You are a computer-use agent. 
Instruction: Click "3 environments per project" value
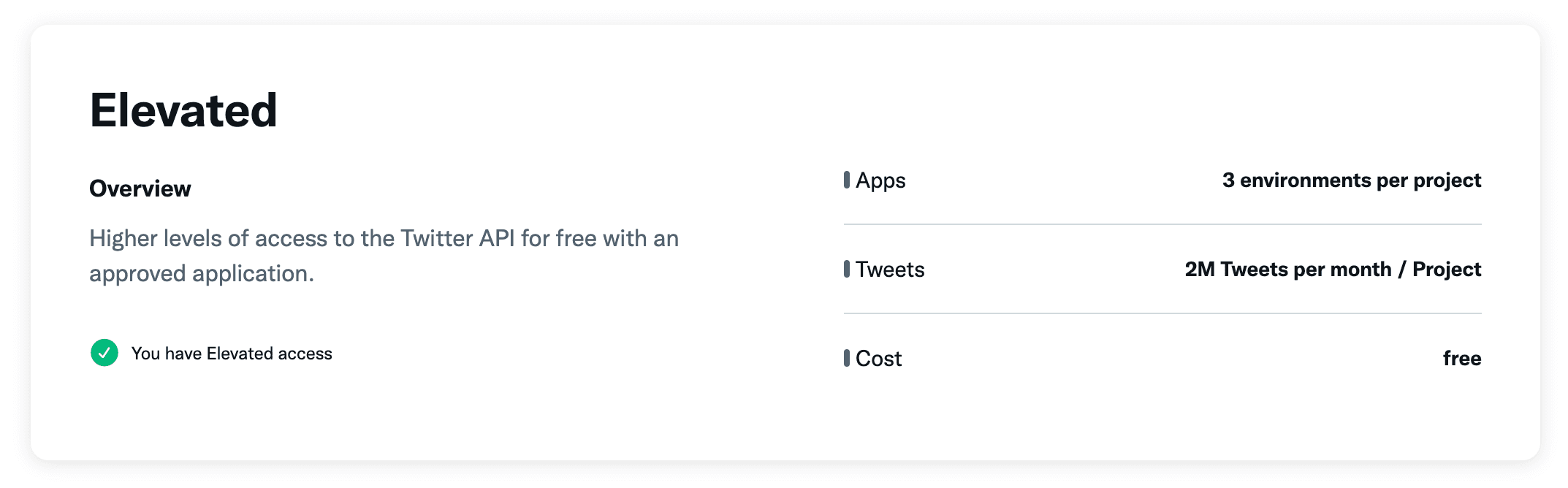click(x=1352, y=180)
